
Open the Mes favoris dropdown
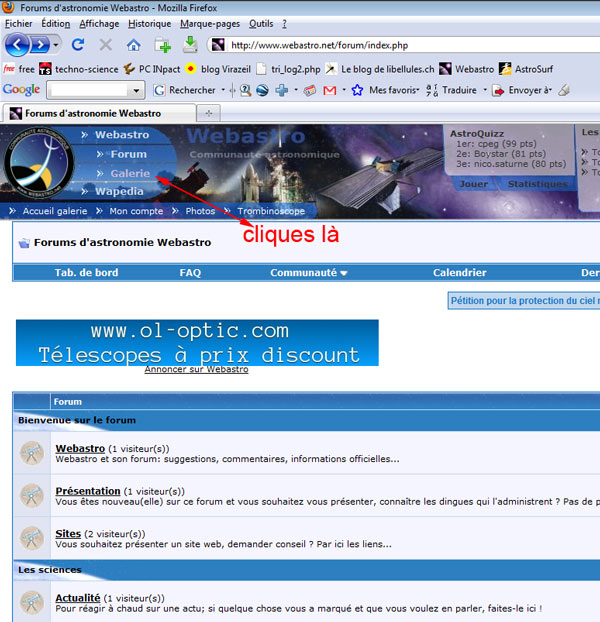tap(394, 90)
